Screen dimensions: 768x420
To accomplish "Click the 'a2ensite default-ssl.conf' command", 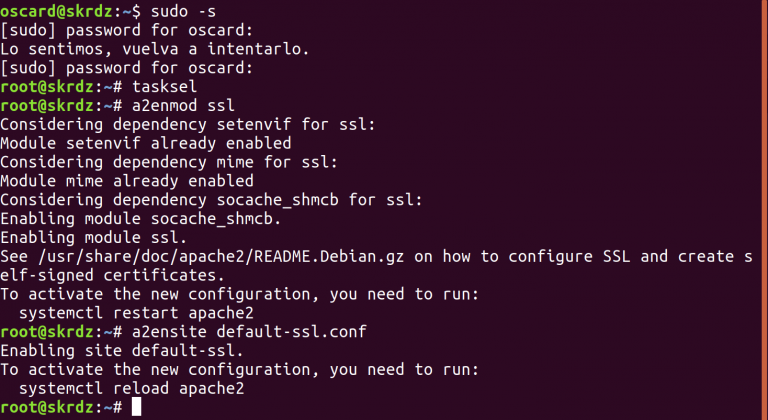I will 249,332.
